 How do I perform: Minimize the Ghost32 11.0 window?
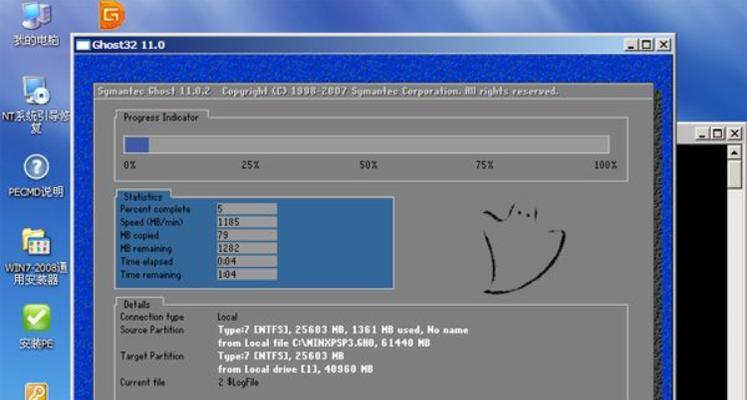point(631,45)
